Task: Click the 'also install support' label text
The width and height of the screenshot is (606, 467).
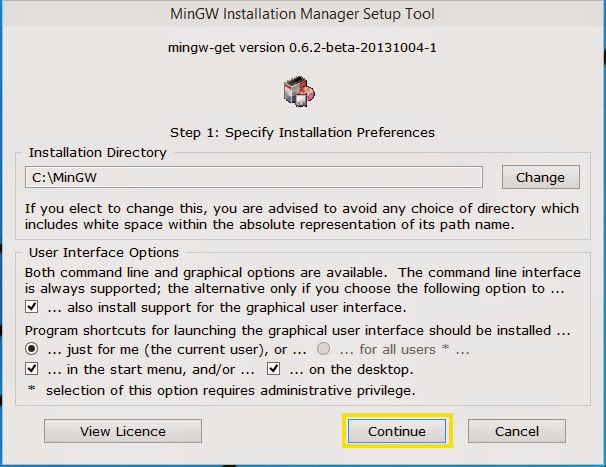Action: tap(227, 308)
